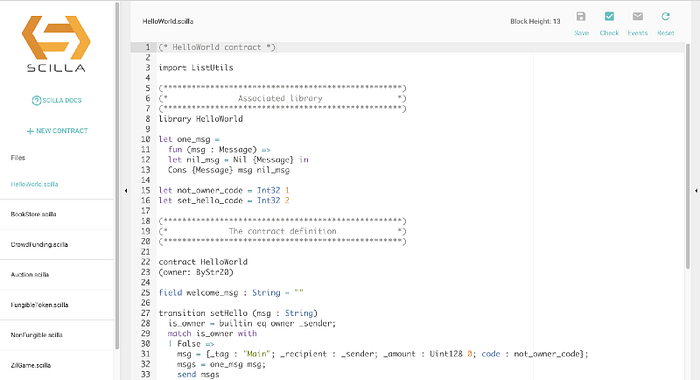This screenshot has width=700, height=380.
Task: Click the 'Files' sidebar heading
Action: coord(18,158)
